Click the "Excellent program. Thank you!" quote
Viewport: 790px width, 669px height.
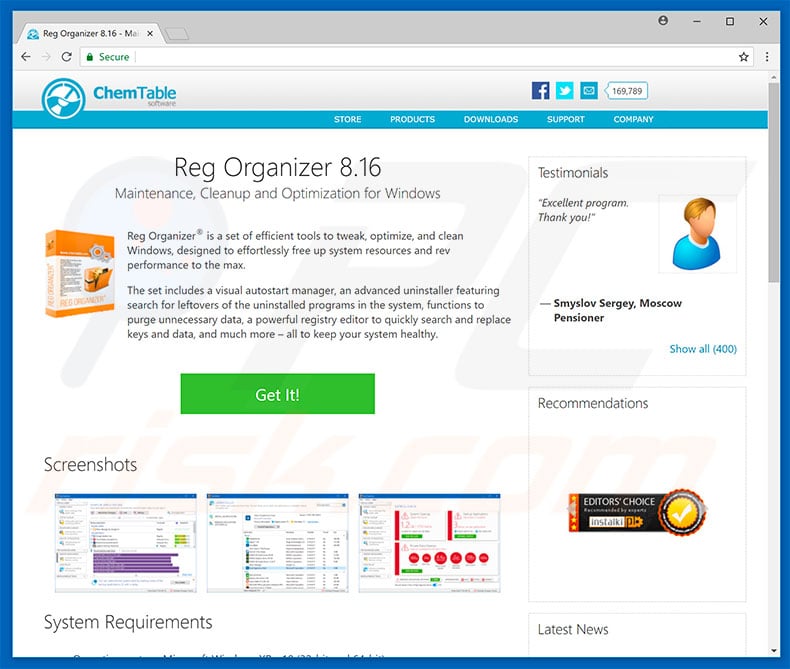point(583,210)
